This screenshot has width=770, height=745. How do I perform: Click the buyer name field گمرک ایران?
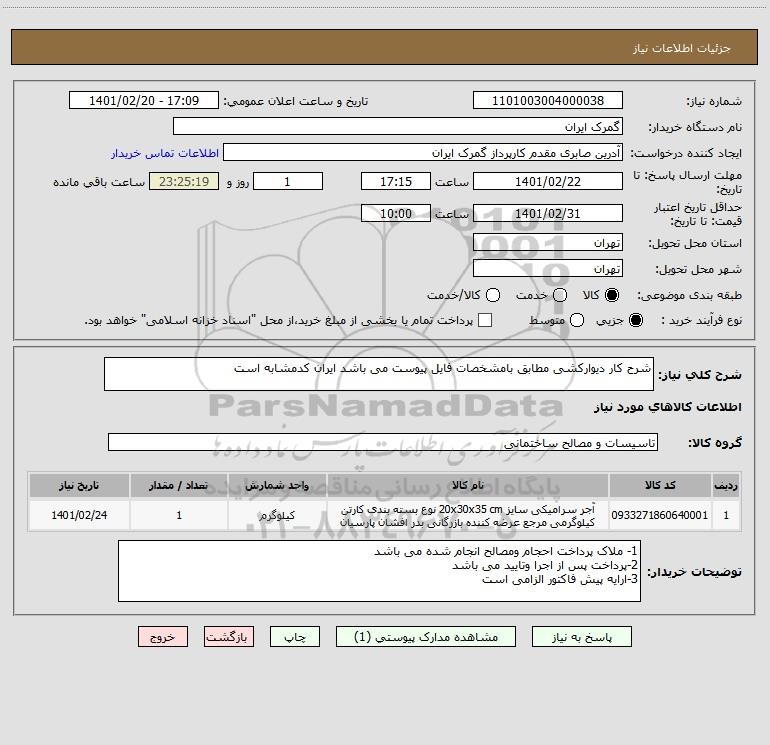[x=398, y=127]
